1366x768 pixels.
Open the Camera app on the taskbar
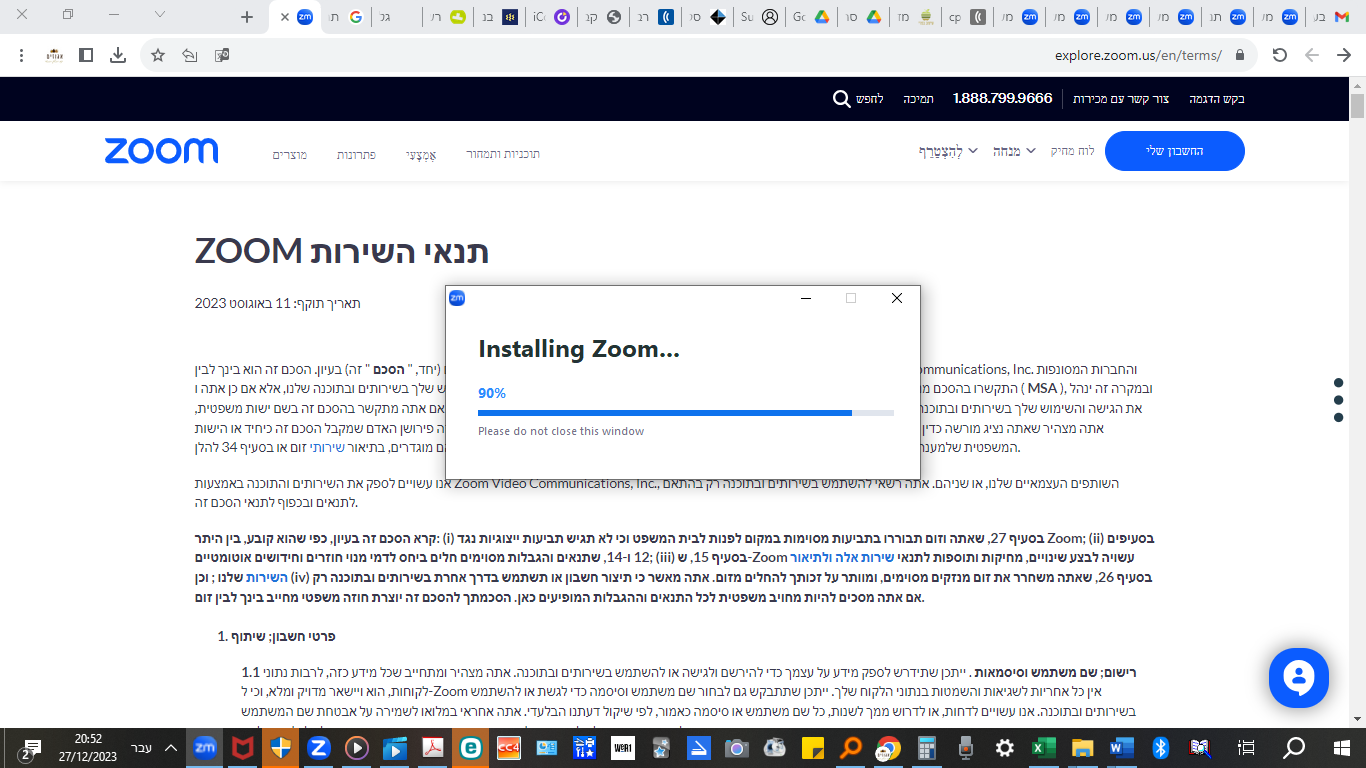pyautogui.click(x=737, y=748)
